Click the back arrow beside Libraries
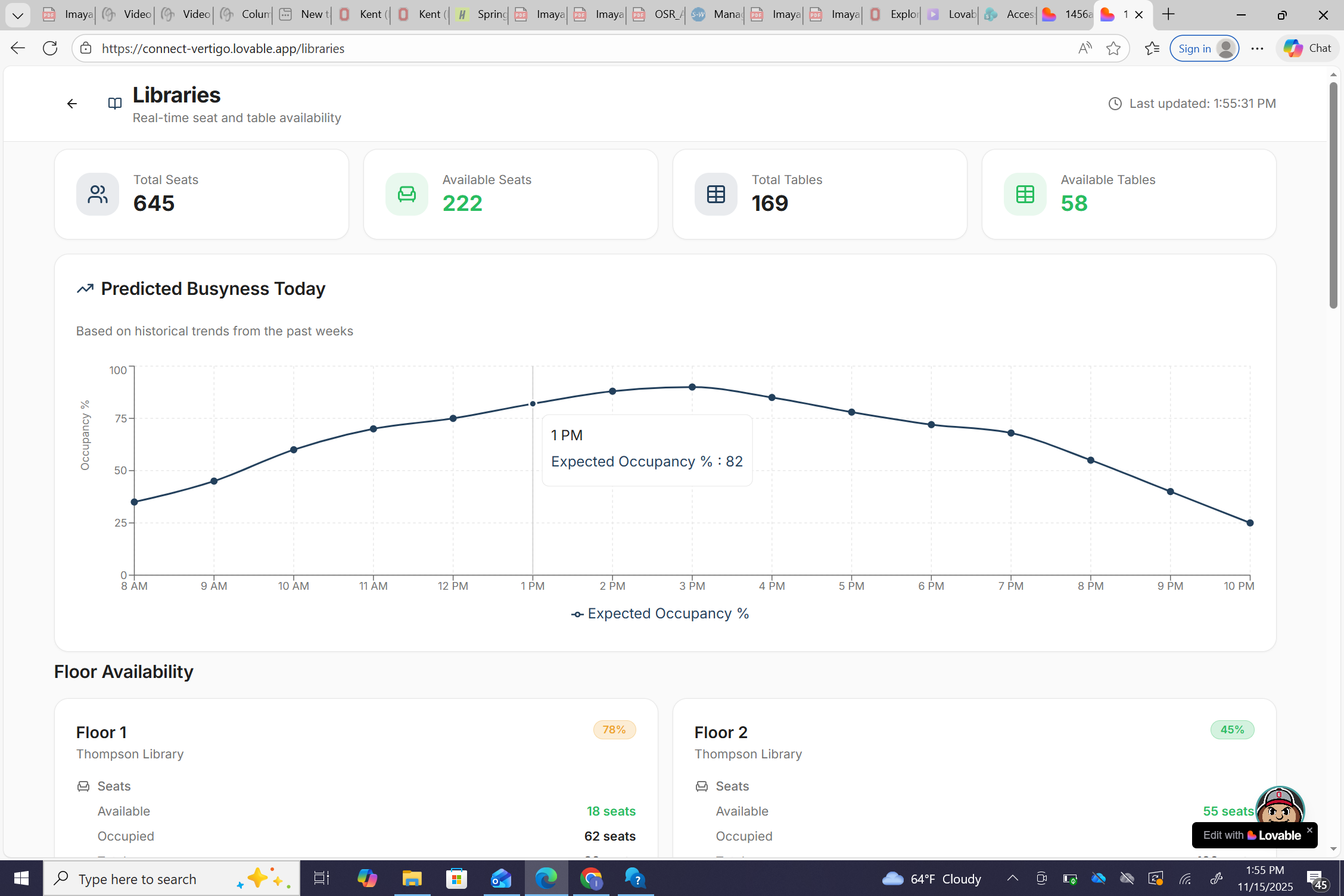The image size is (1344, 896). pos(72,104)
